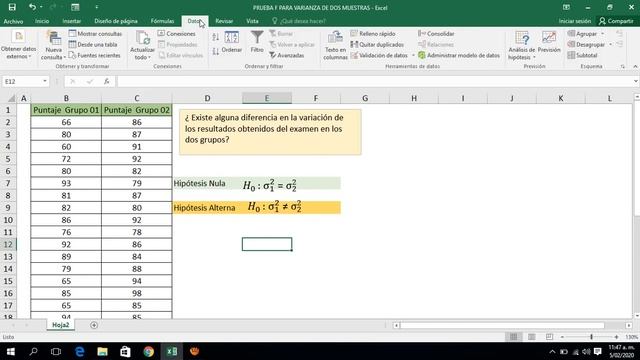
Task: Switch to Diseño de página tab
Action: click(116, 21)
